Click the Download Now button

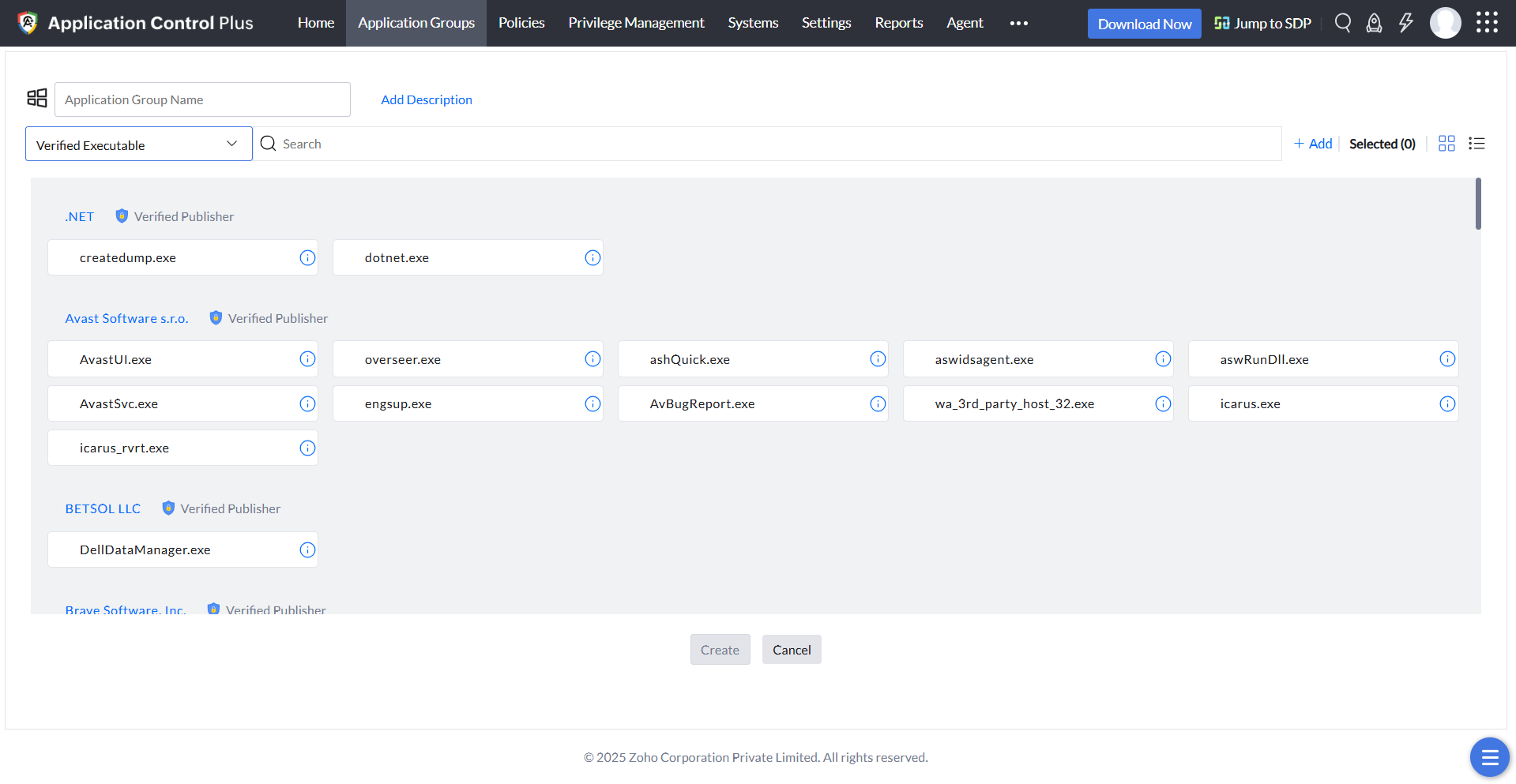click(x=1145, y=24)
